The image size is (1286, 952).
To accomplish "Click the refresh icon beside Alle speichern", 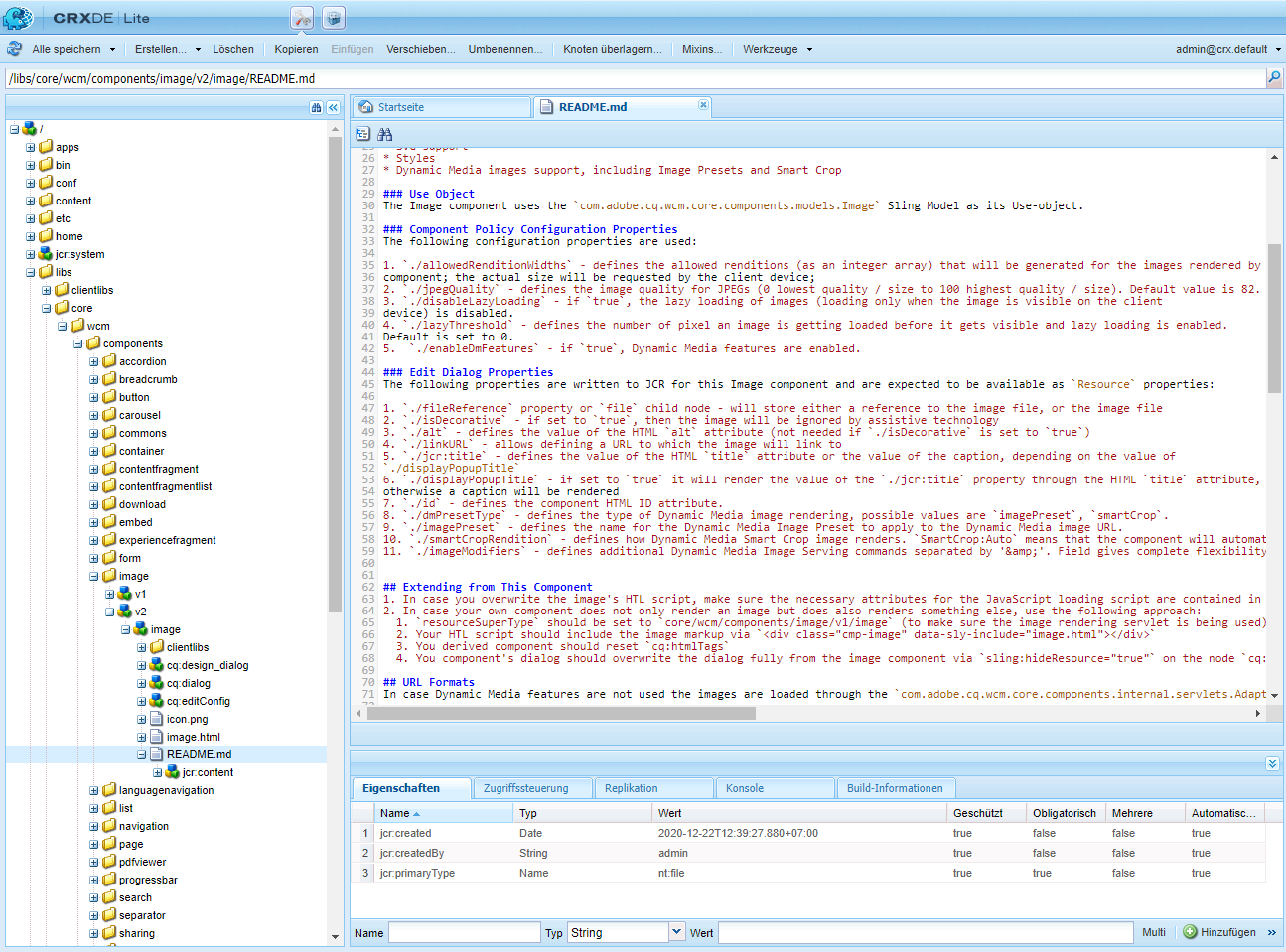I will (15, 49).
